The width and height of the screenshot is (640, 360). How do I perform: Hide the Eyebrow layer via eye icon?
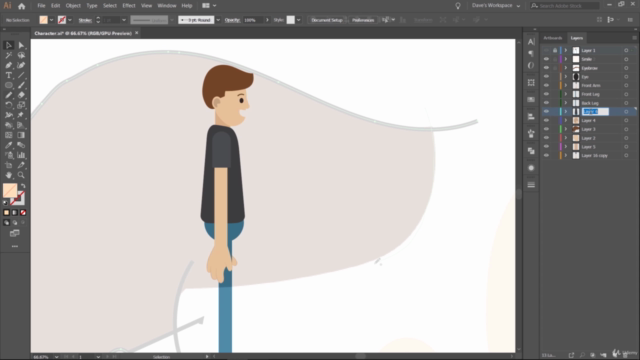point(546,68)
